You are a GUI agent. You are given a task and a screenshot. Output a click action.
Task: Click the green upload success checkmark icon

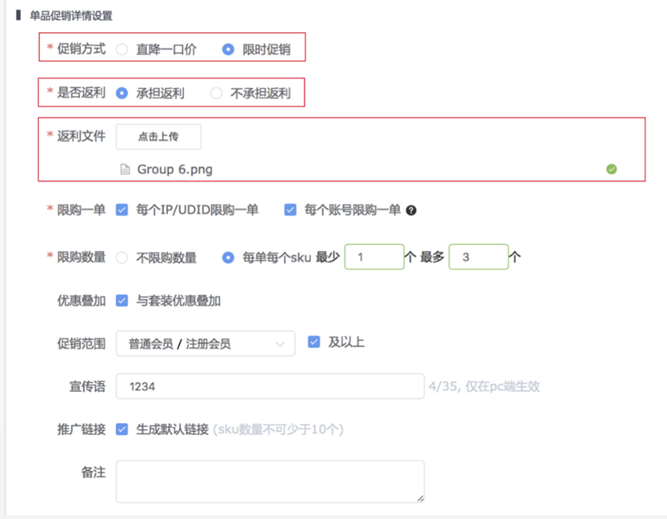pos(611,169)
